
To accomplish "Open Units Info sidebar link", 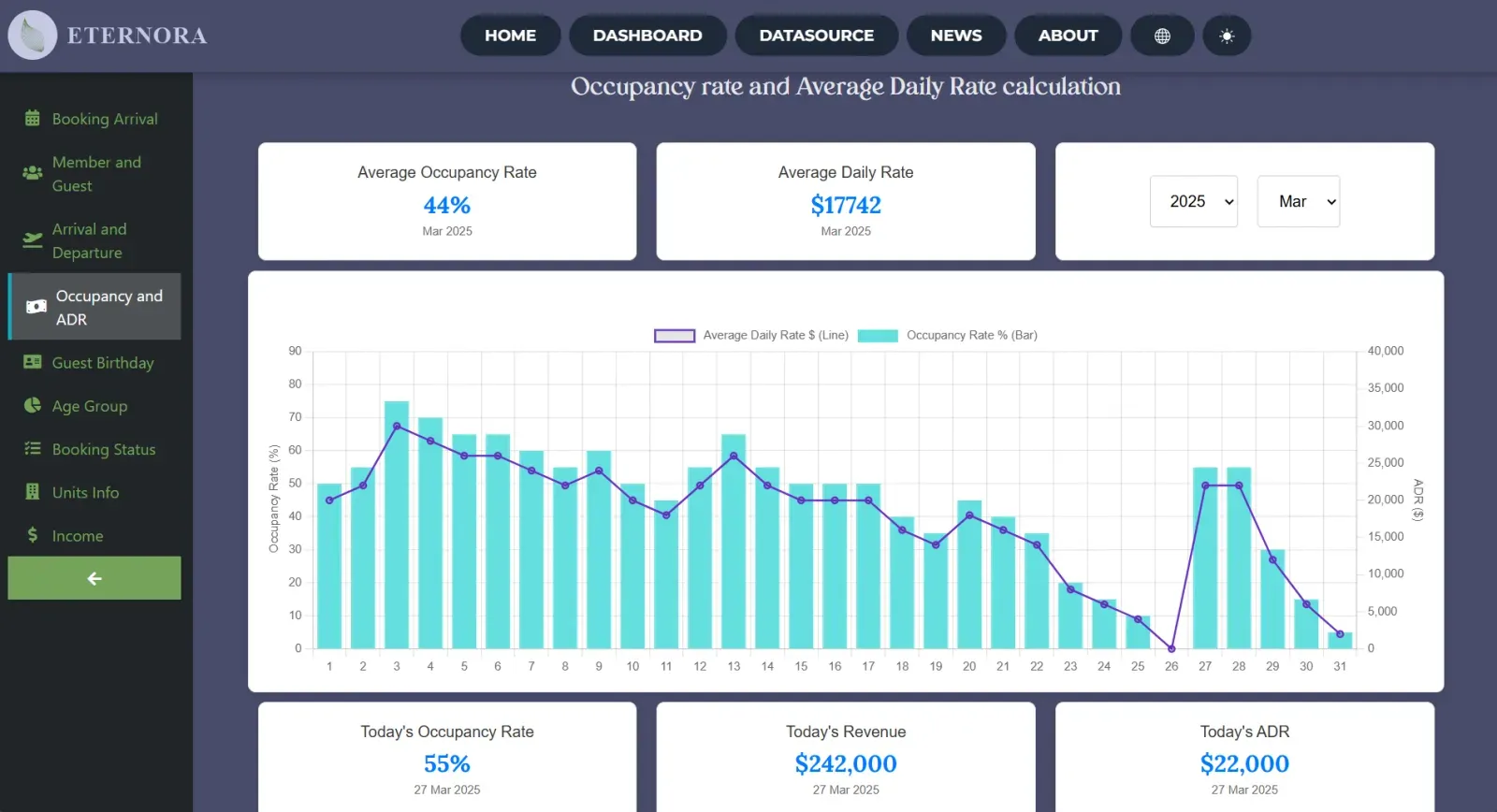I will pyautogui.click(x=94, y=492).
